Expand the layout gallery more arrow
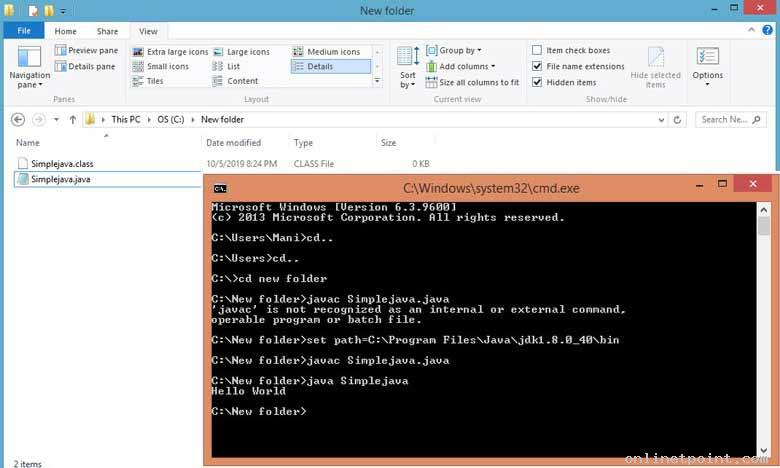The image size is (780, 468). (x=377, y=82)
